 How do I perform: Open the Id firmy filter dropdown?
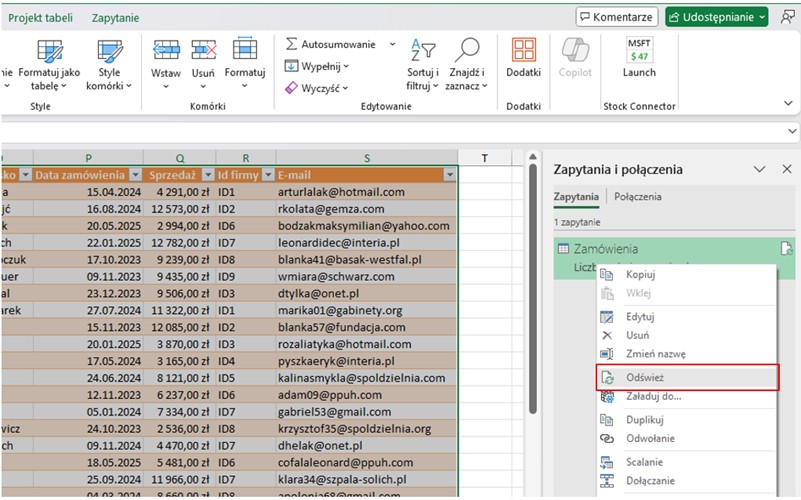tap(268, 175)
